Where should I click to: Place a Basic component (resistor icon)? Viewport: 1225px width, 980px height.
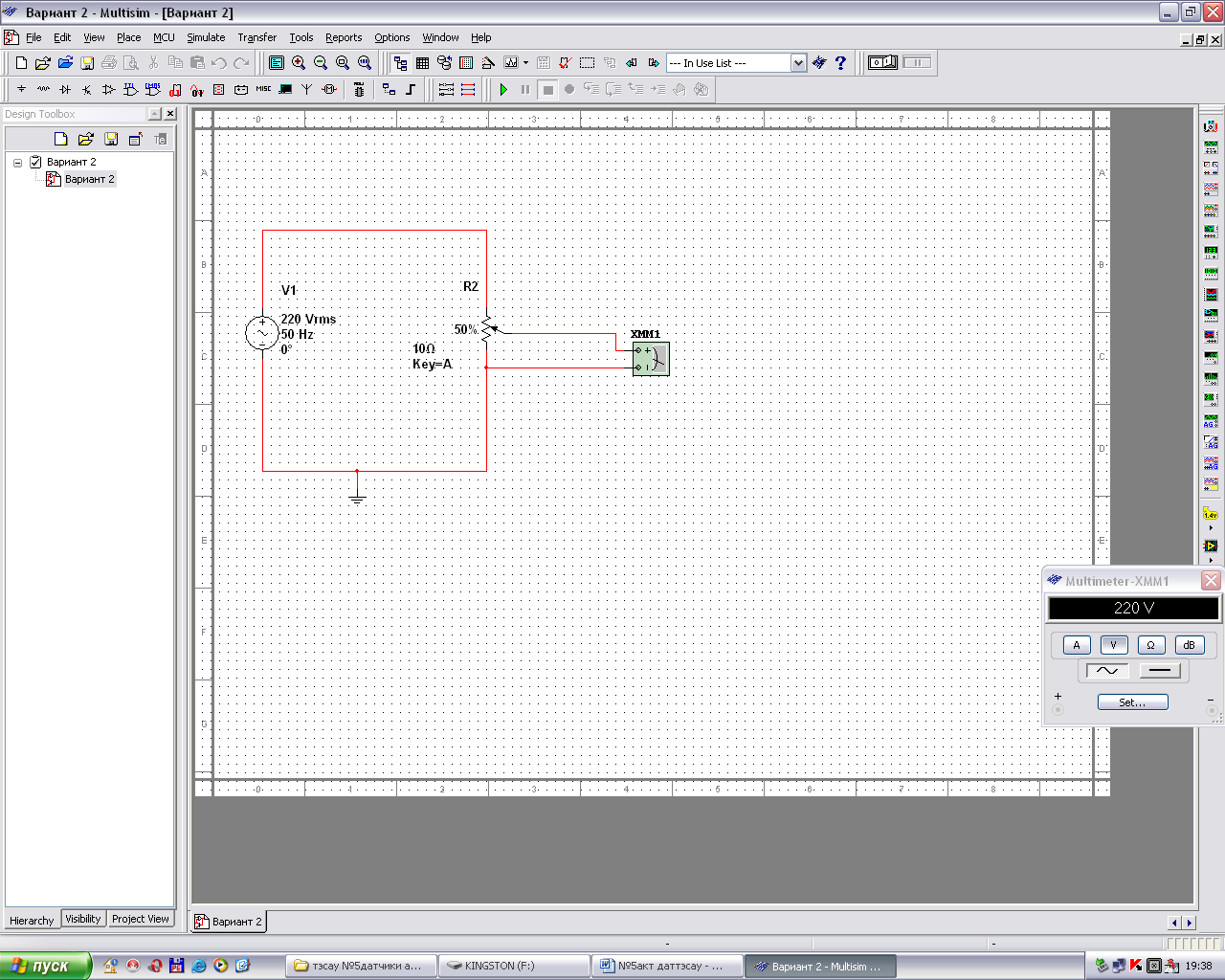coord(43,90)
